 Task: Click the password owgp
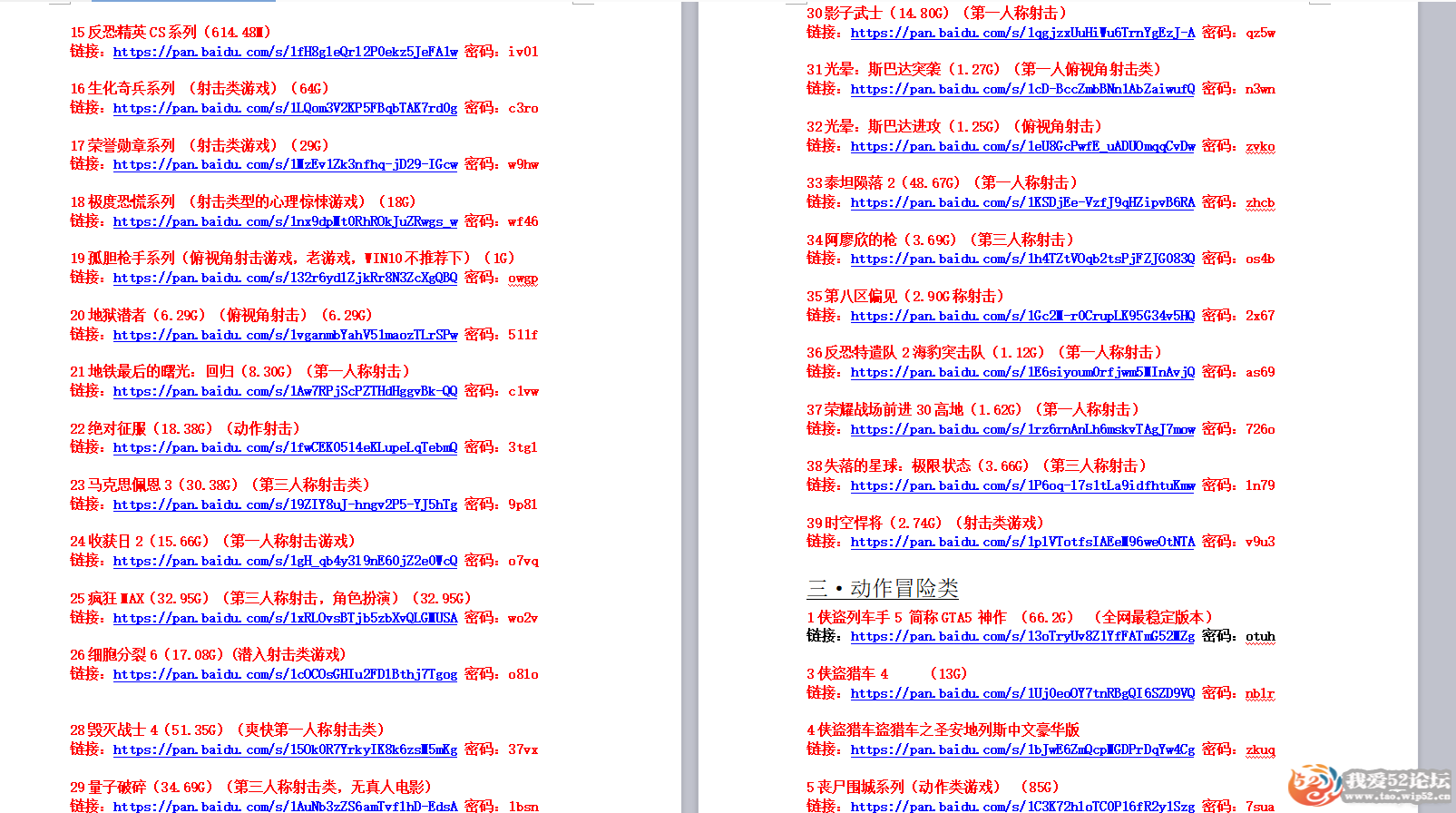(x=523, y=279)
